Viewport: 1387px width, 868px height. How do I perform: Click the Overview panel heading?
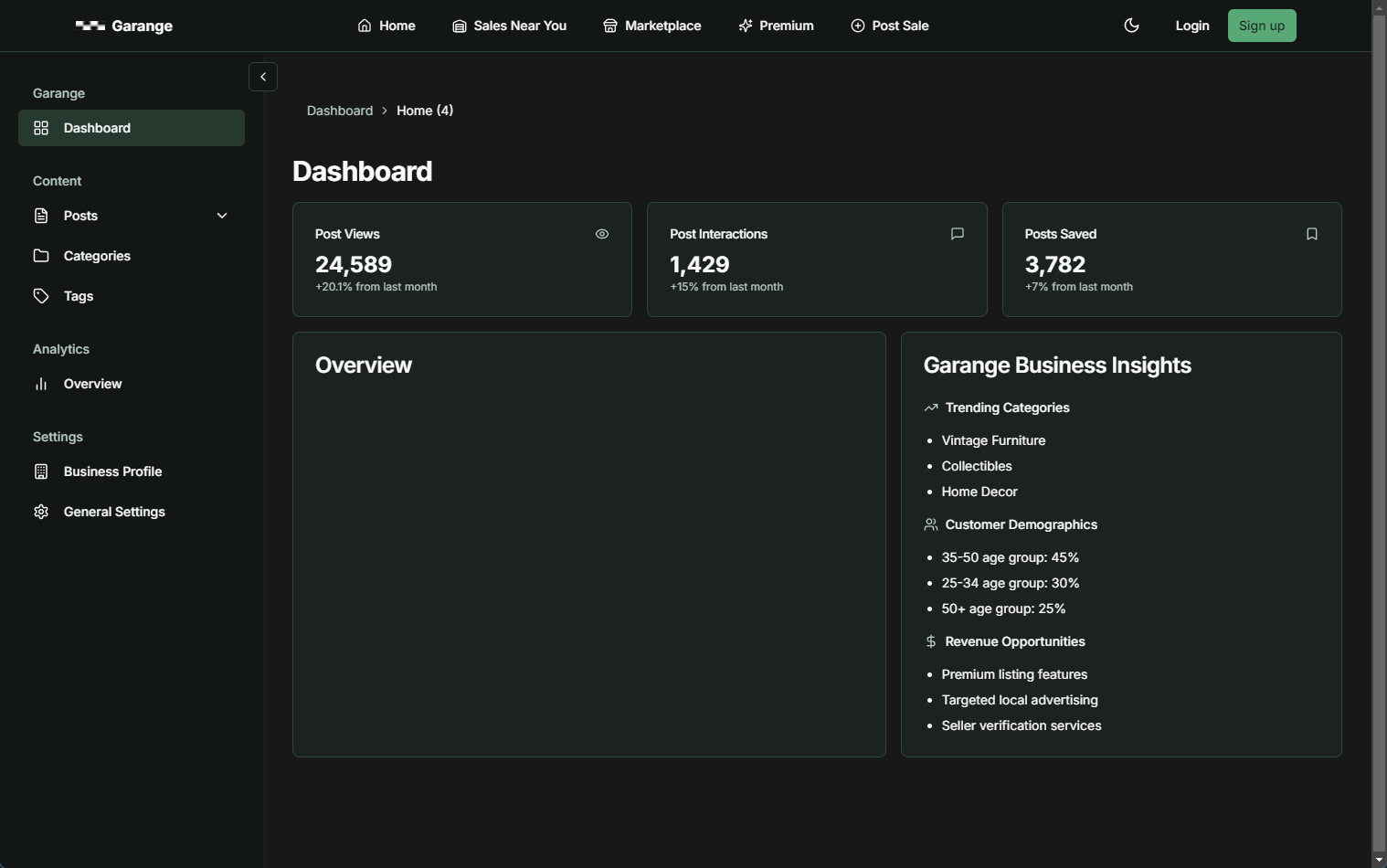coord(364,365)
